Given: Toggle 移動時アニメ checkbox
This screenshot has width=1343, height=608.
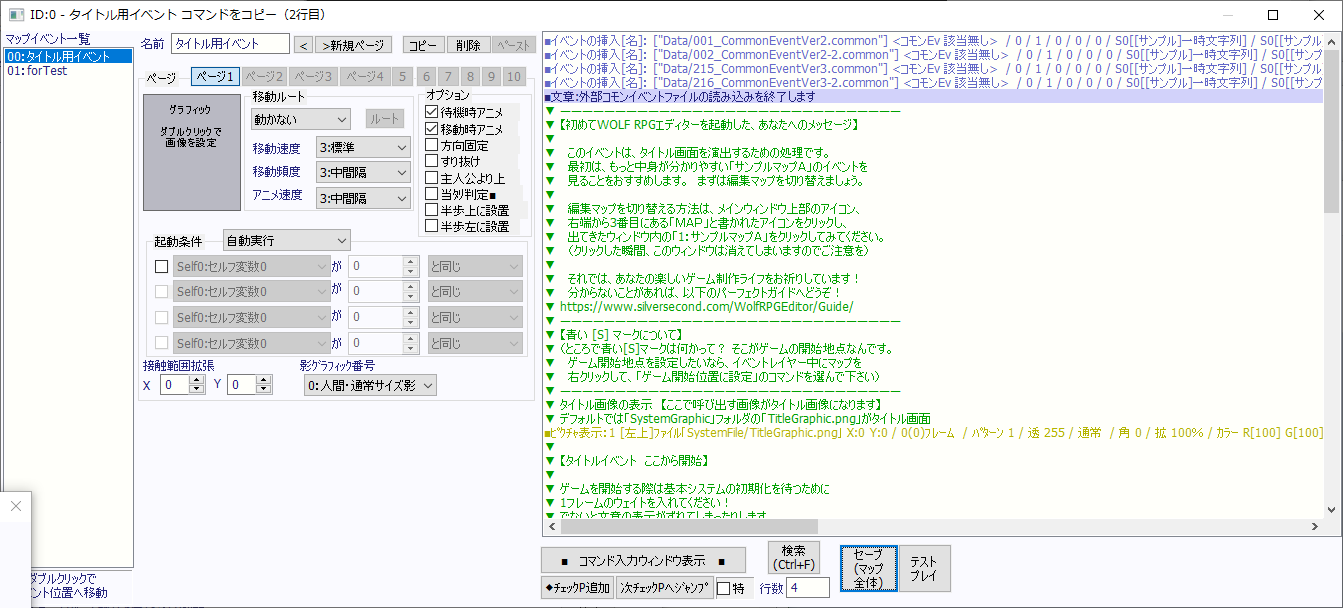Looking at the screenshot, I should pos(432,129).
